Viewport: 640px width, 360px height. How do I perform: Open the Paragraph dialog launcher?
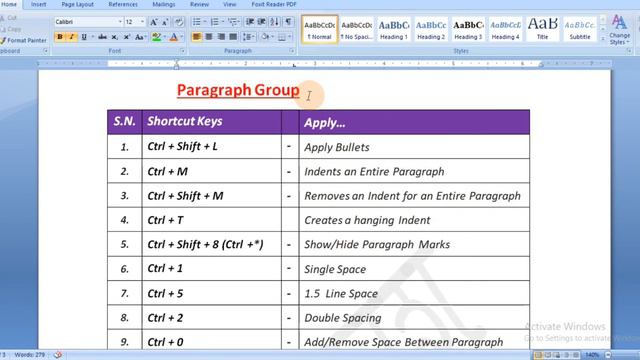pos(291,51)
